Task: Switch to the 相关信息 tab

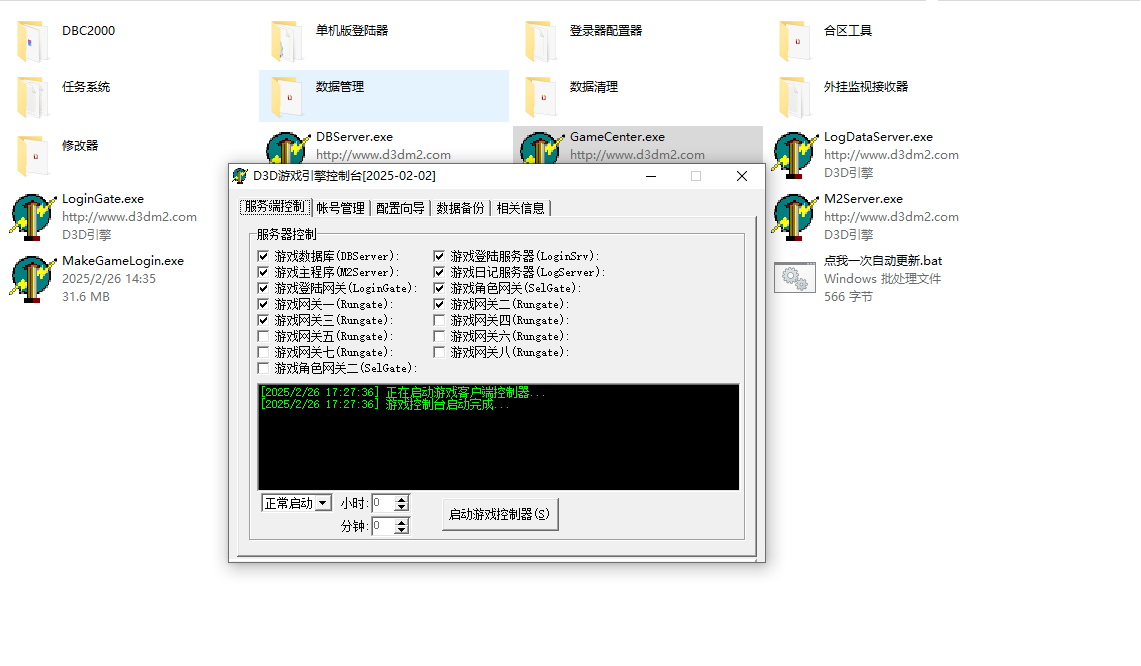Action: [520, 208]
